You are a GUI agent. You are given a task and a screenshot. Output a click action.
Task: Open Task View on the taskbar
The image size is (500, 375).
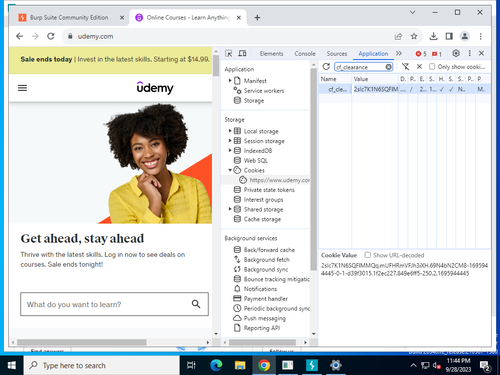pyautogui.click(x=191, y=365)
